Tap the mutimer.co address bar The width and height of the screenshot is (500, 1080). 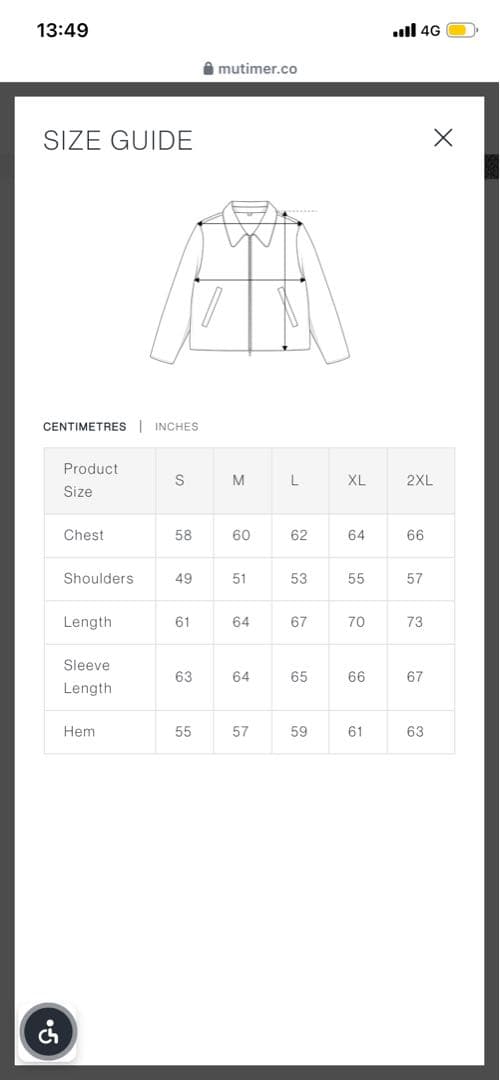[250, 69]
